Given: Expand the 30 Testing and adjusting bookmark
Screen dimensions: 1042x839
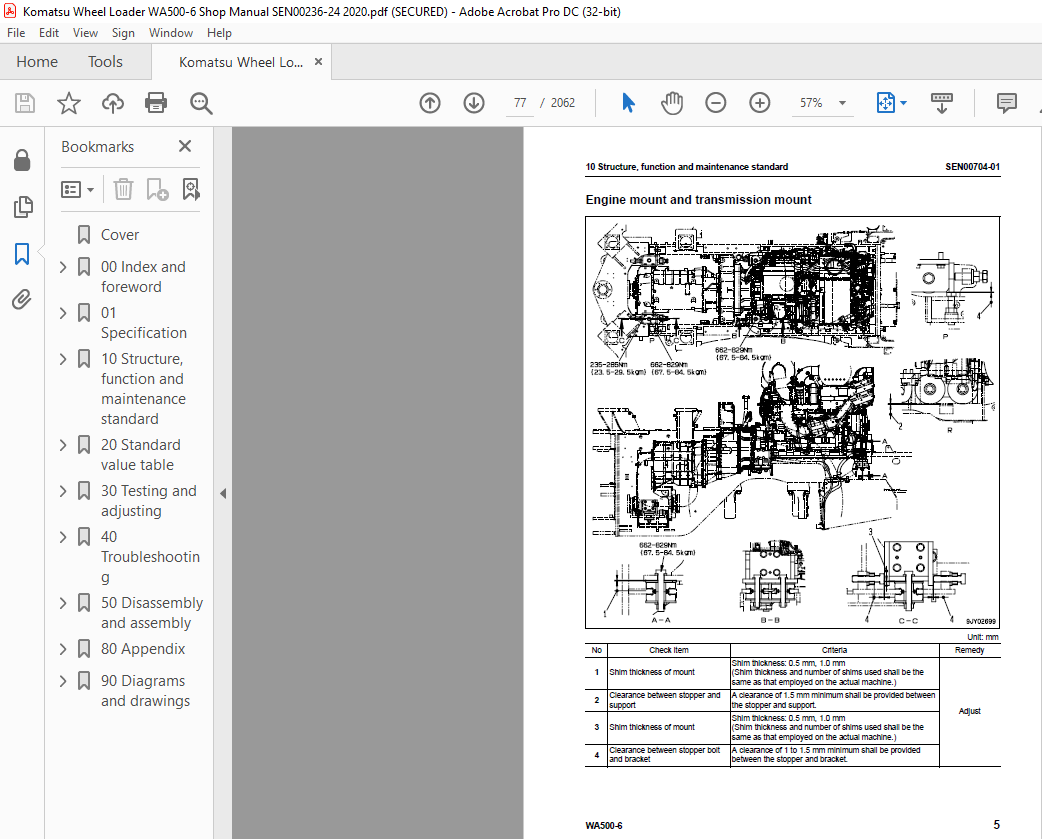Looking at the screenshot, I should coord(63,491).
